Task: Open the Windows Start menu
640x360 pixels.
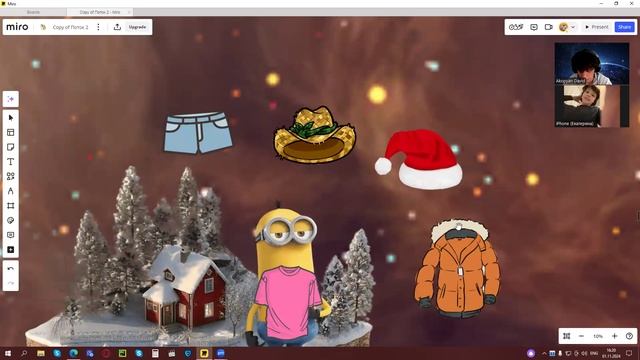Action: (8, 353)
